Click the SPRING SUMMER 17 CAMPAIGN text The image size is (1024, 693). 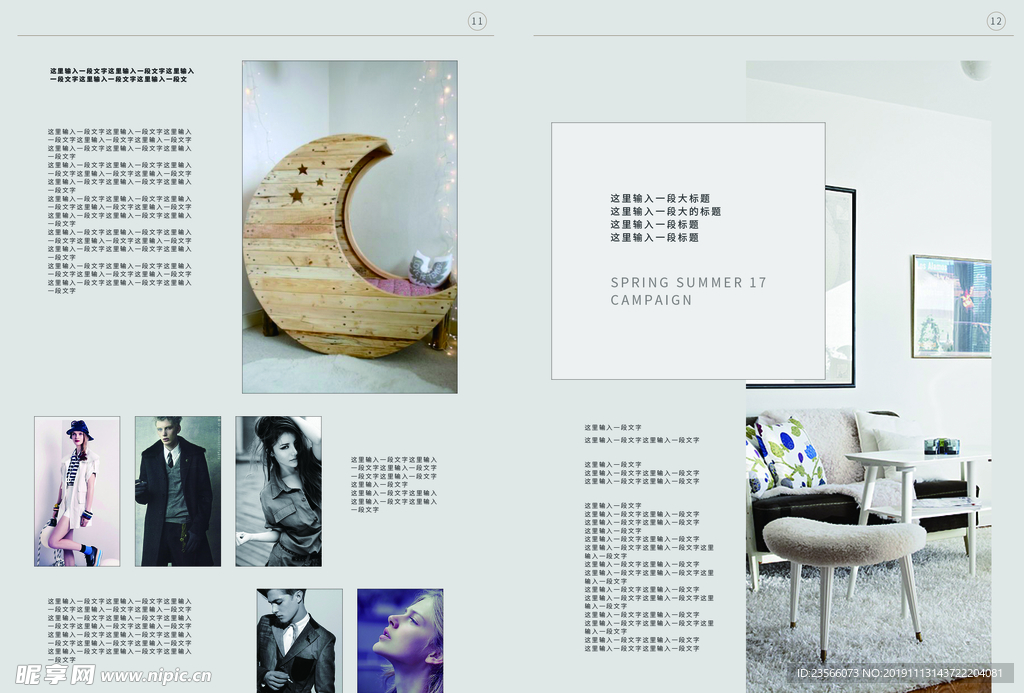pos(688,291)
